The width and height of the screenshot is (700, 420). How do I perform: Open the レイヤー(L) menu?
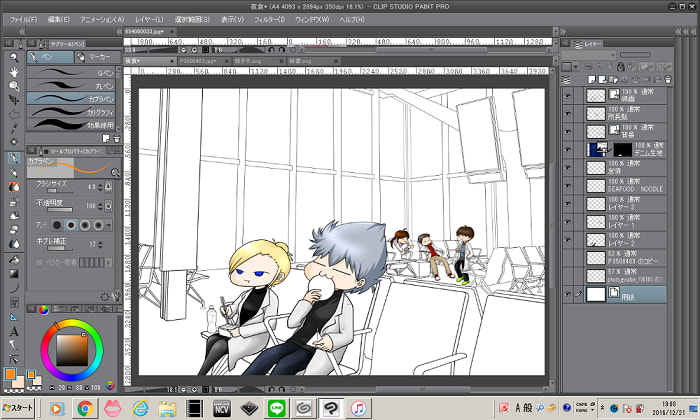click(x=149, y=19)
